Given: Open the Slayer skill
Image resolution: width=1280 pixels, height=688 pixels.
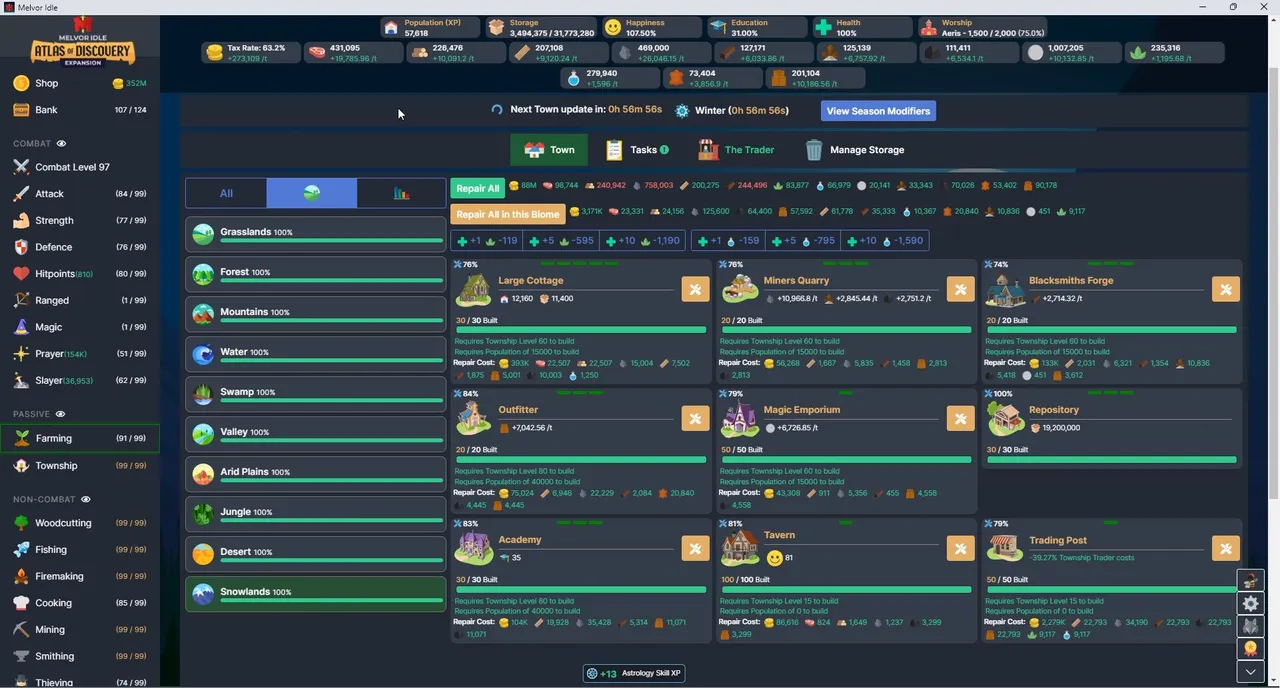Looking at the screenshot, I should 79,380.
